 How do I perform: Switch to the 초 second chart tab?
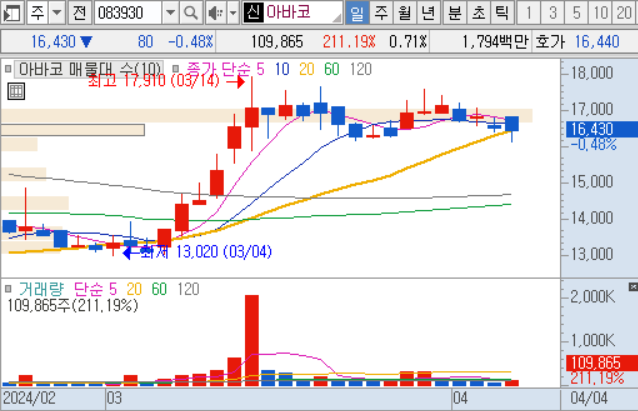tap(478, 13)
